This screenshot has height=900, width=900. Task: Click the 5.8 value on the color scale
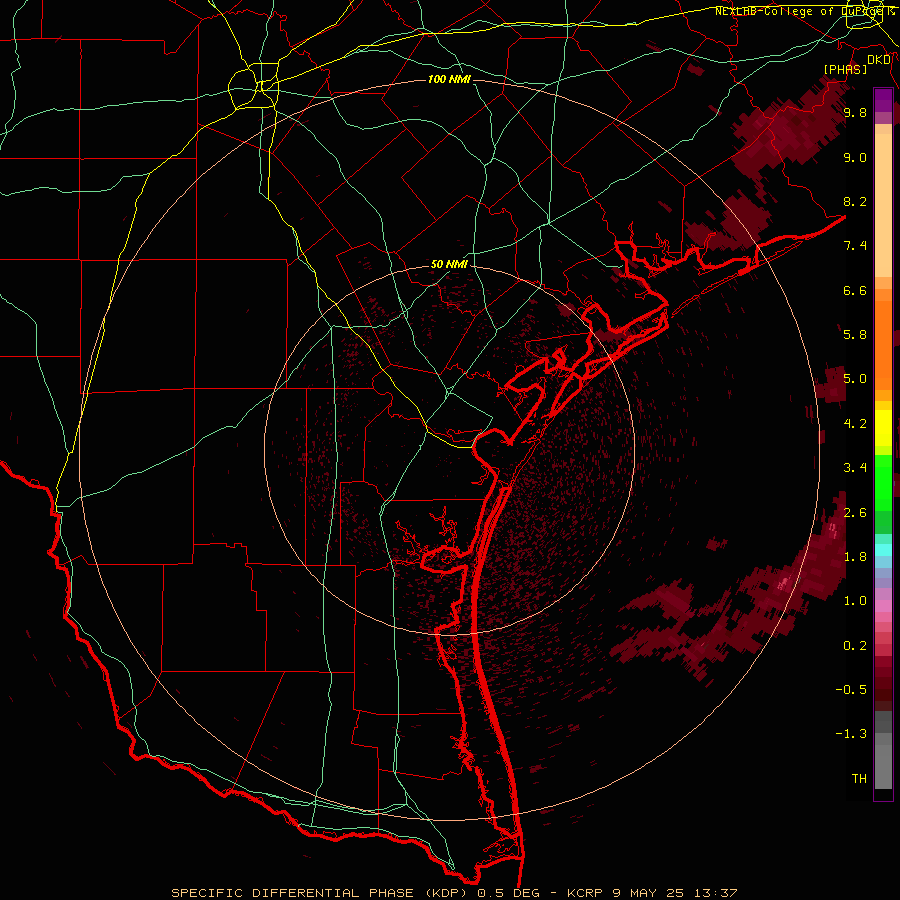click(855, 335)
